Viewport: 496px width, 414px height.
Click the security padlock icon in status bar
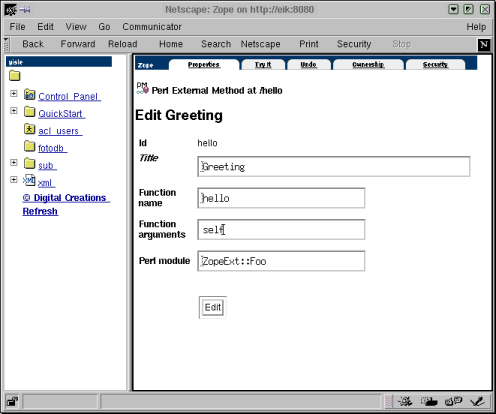(12, 401)
